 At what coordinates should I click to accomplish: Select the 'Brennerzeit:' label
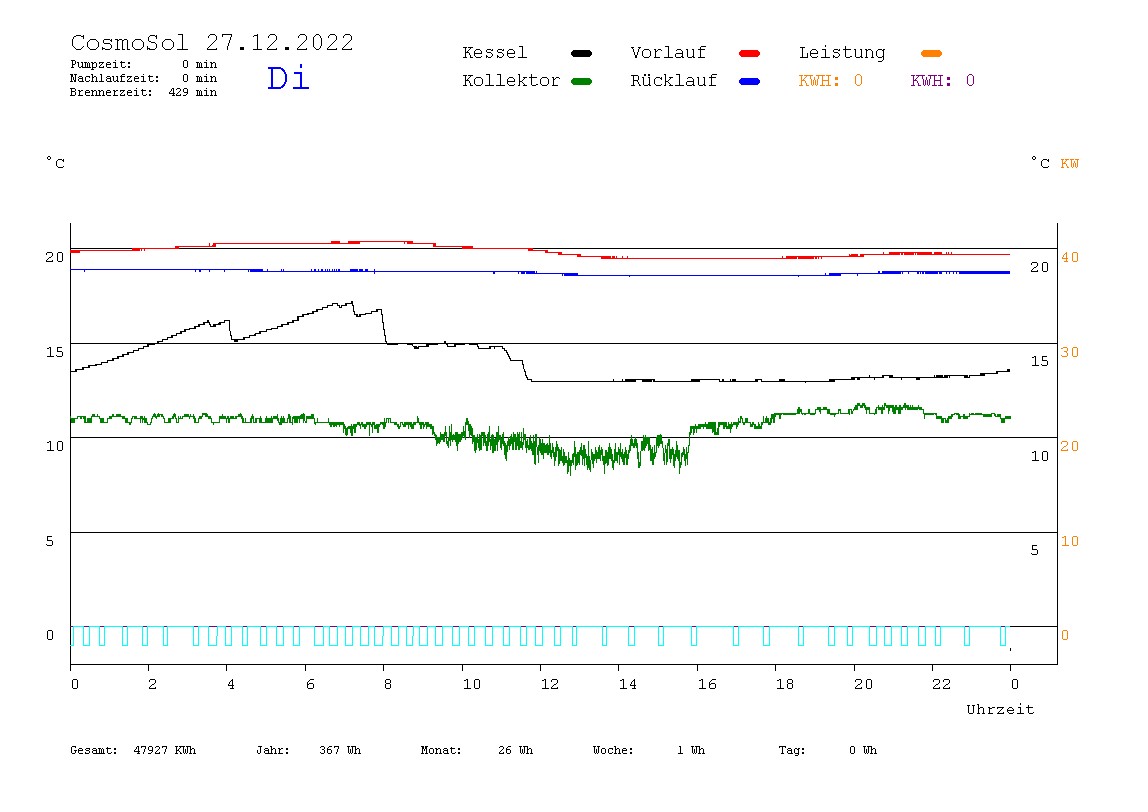pos(111,92)
